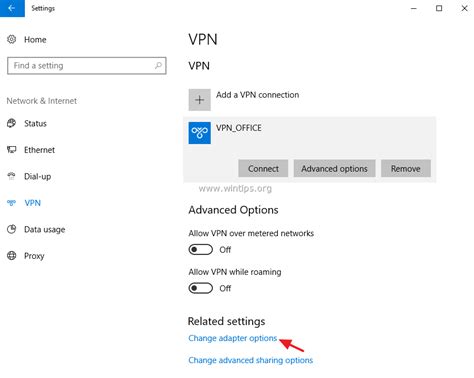The height and width of the screenshot is (378, 474).
Task: Open the Home settings page
Action: coord(35,40)
